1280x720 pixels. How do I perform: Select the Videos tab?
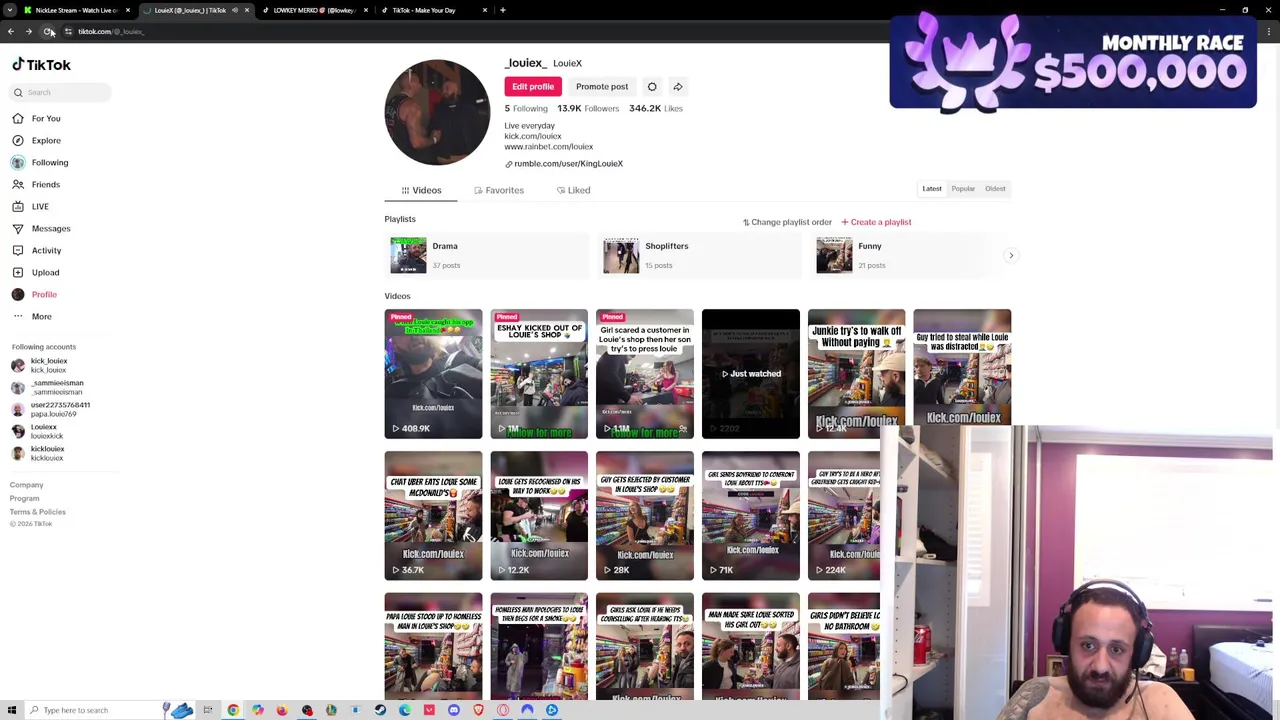click(421, 190)
